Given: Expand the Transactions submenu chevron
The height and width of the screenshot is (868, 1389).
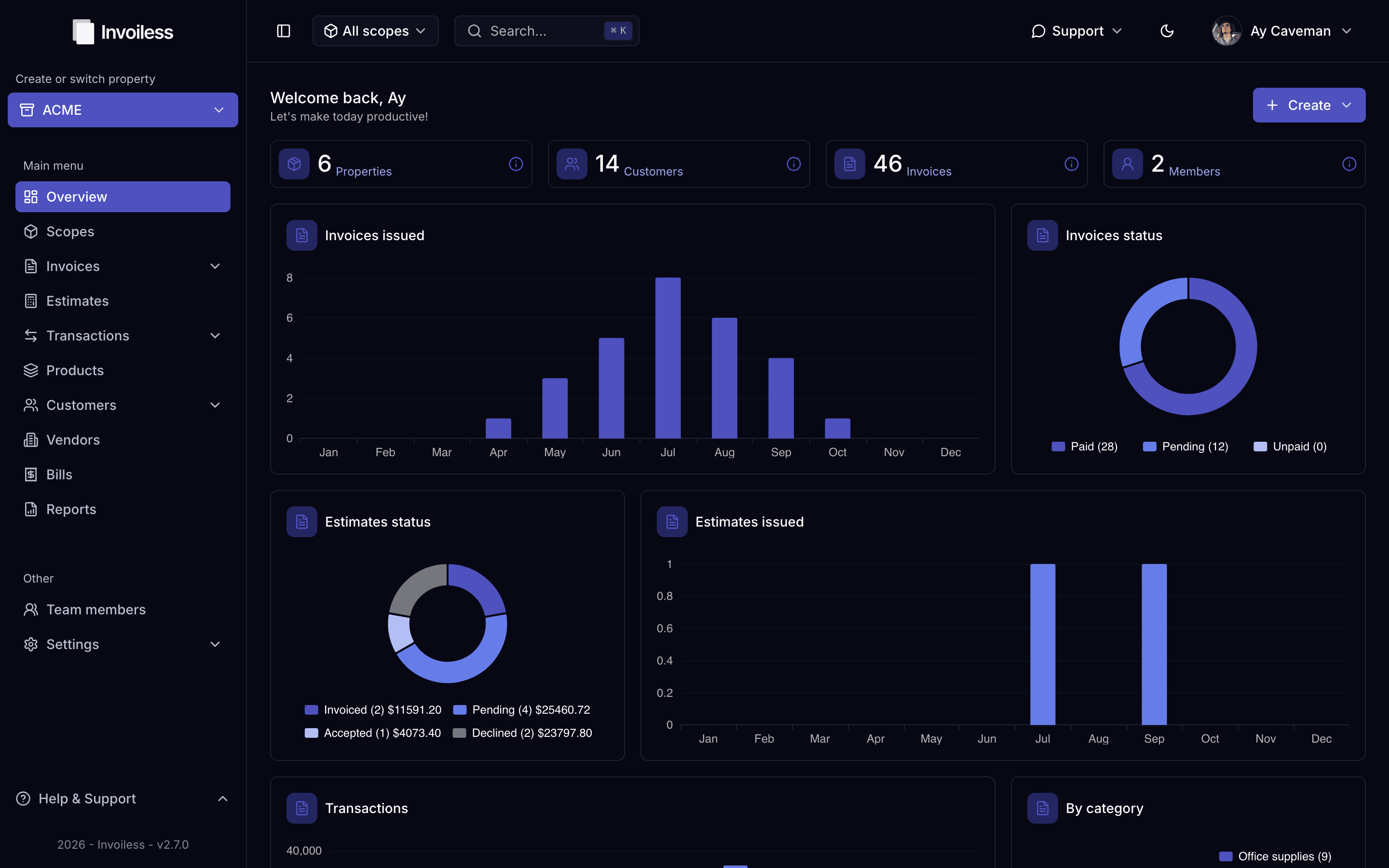Looking at the screenshot, I should click(215, 336).
